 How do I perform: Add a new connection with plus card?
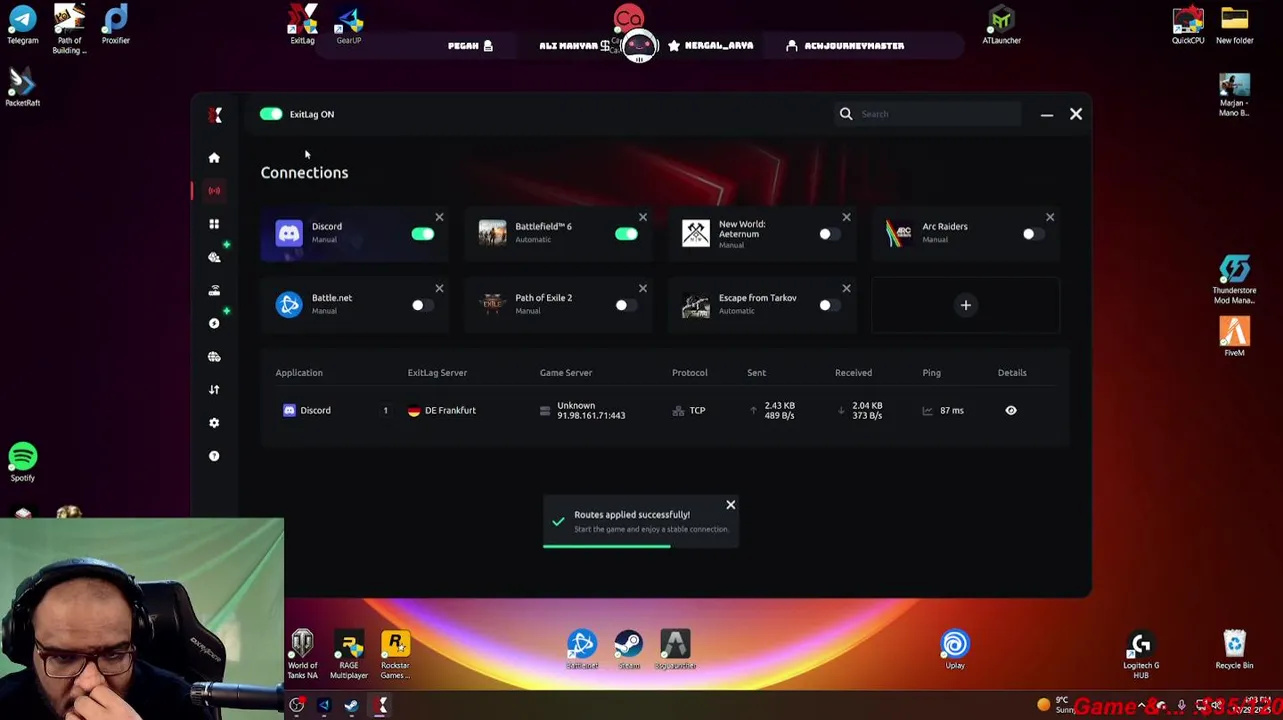966,305
